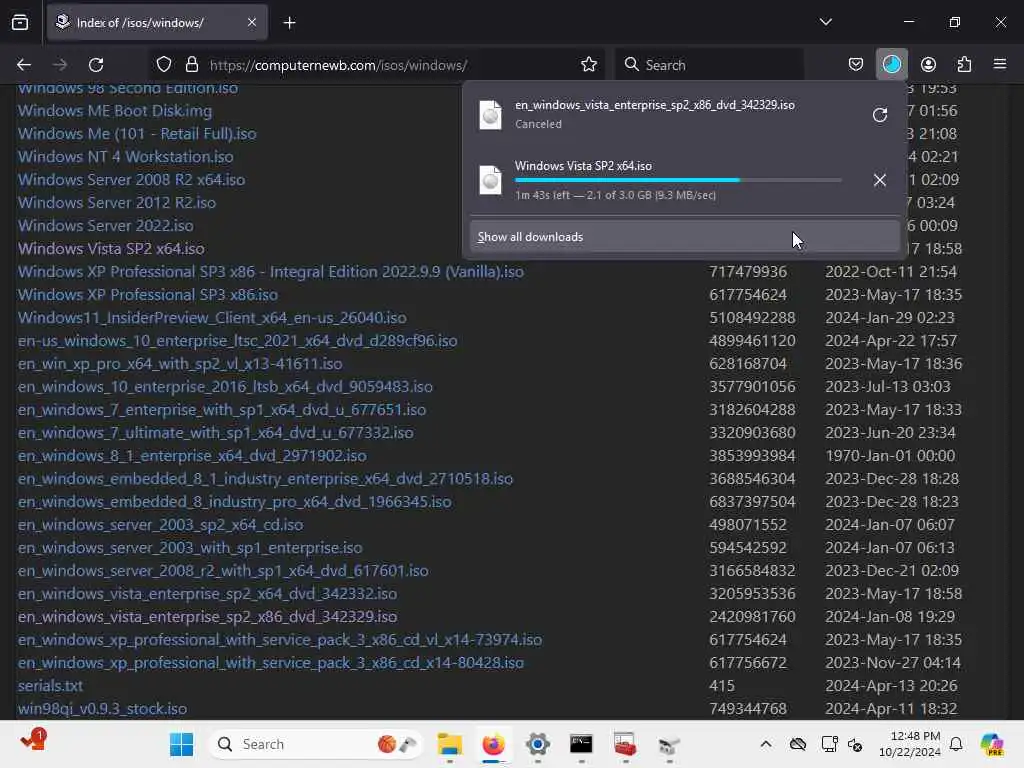Open en_windows_embedded_8_1_industry_enterprise iso

[265, 479]
